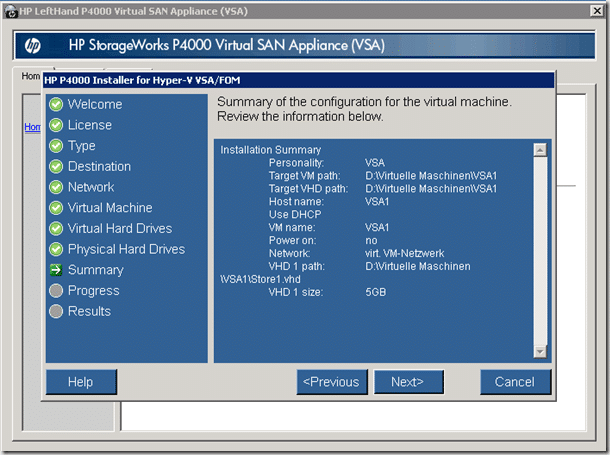Click the installer title bar text
Screen dimensions: 610x455
pos(142,80)
